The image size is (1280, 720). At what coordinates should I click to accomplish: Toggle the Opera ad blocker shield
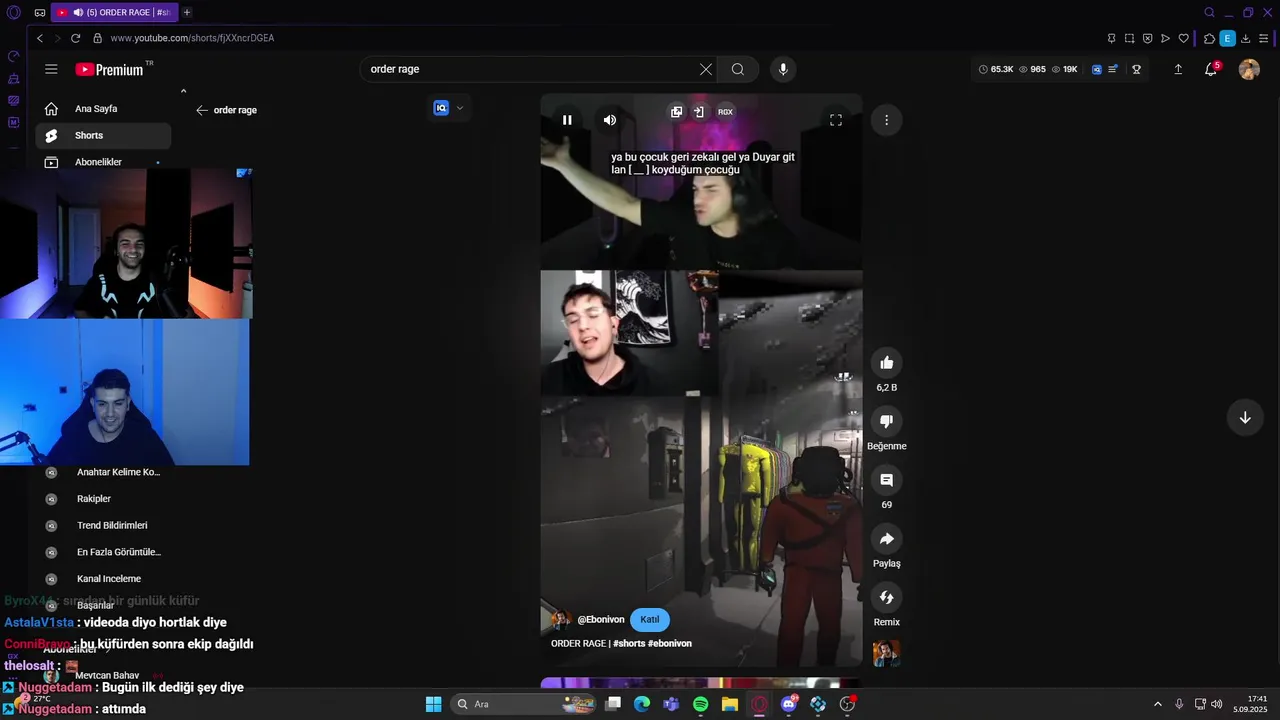click(1147, 38)
